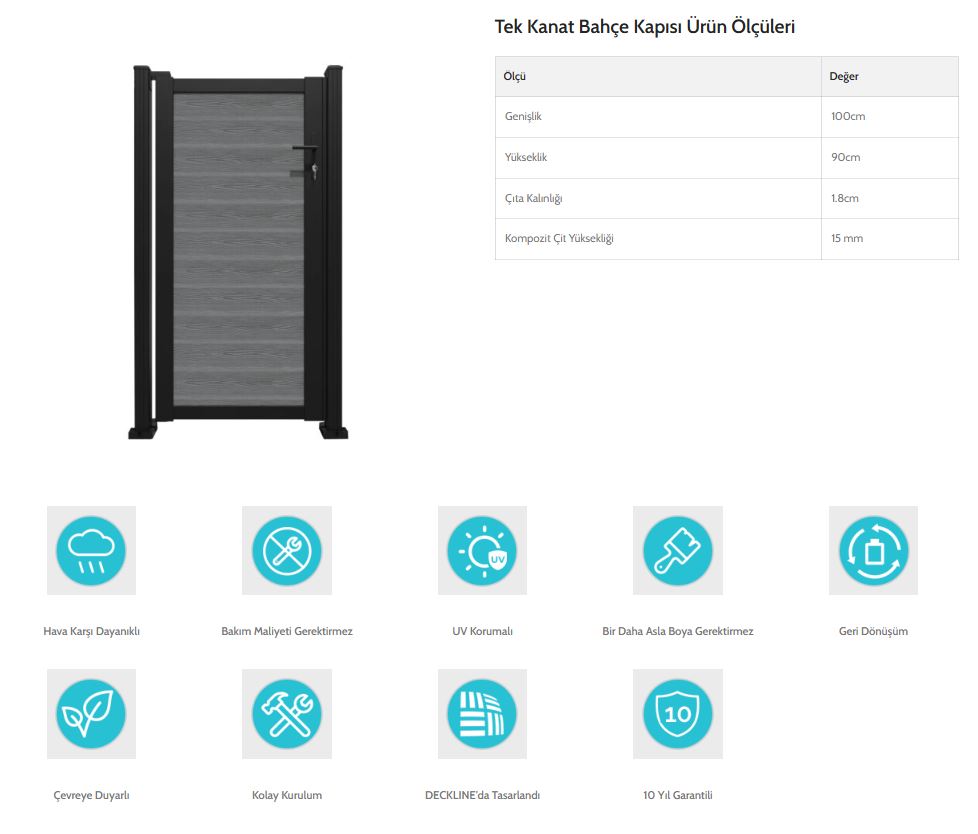The image size is (978, 834).
Task: Open the garden gate product image
Action: tap(238, 252)
